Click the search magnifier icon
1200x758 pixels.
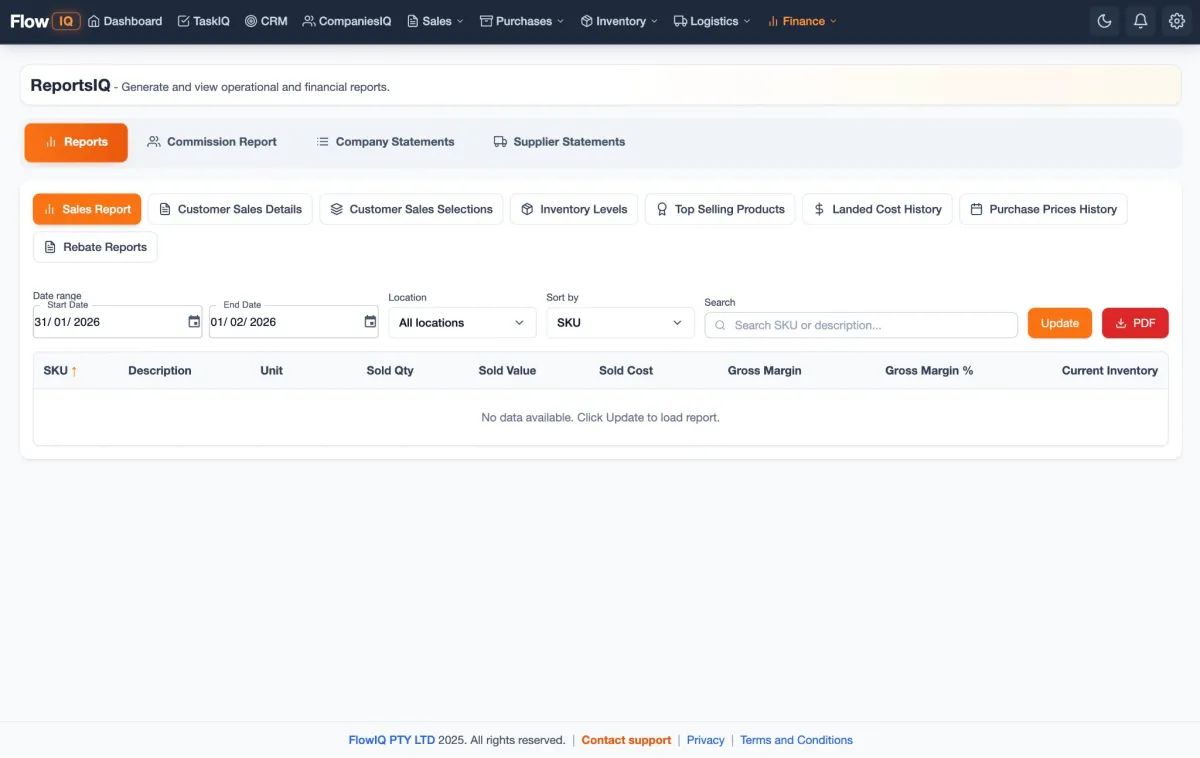(x=720, y=325)
